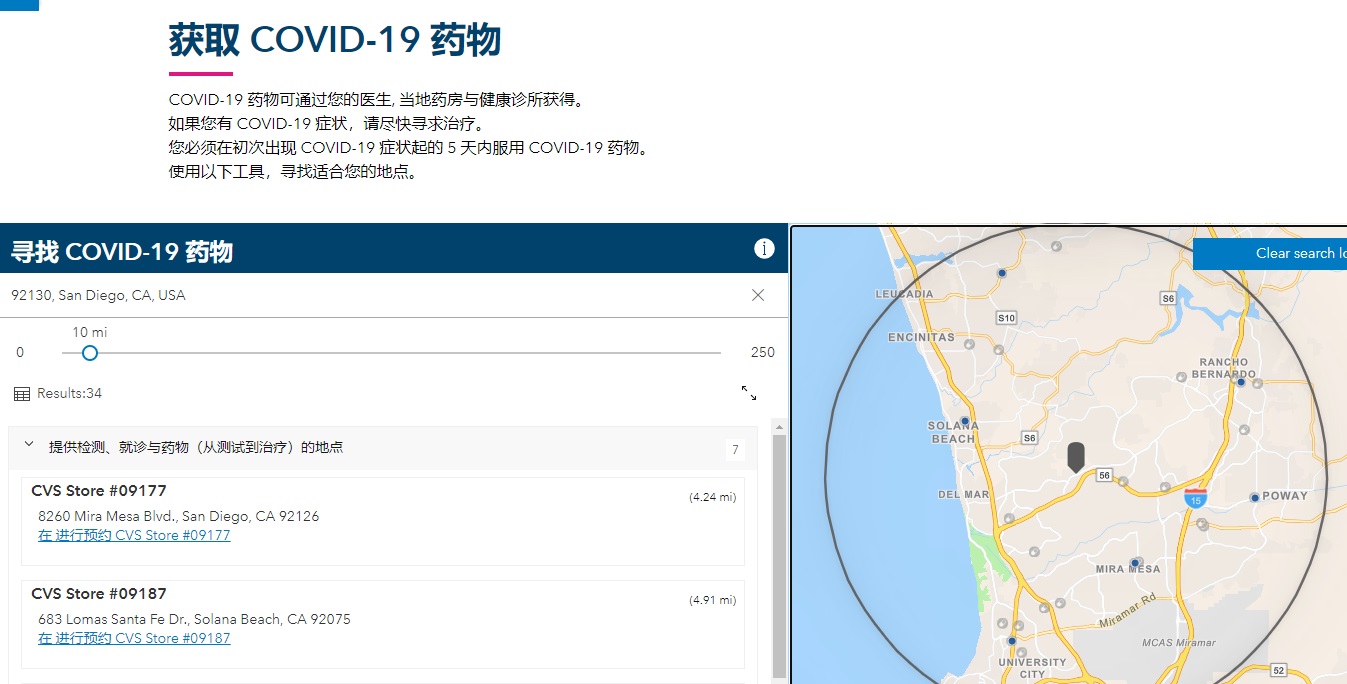Click the 10 mi radius slider handle
The width and height of the screenshot is (1347, 684).
pyautogui.click(x=89, y=353)
